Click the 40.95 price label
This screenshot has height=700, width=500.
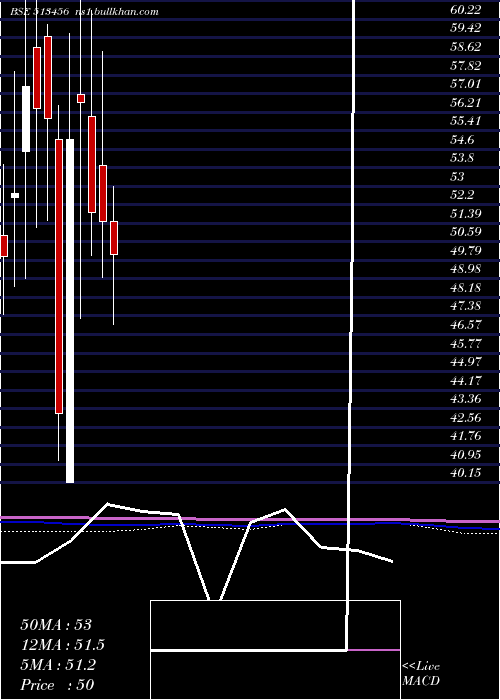(x=466, y=455)
